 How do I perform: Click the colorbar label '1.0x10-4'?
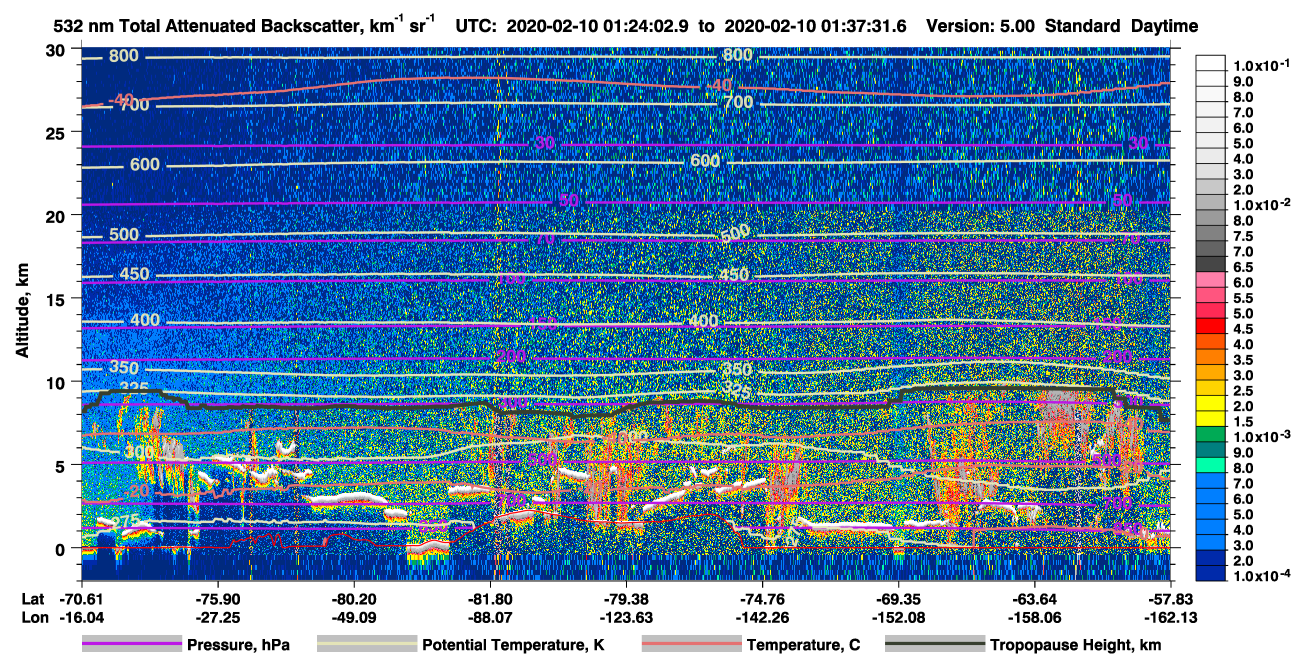click(x=1262, y=574)
